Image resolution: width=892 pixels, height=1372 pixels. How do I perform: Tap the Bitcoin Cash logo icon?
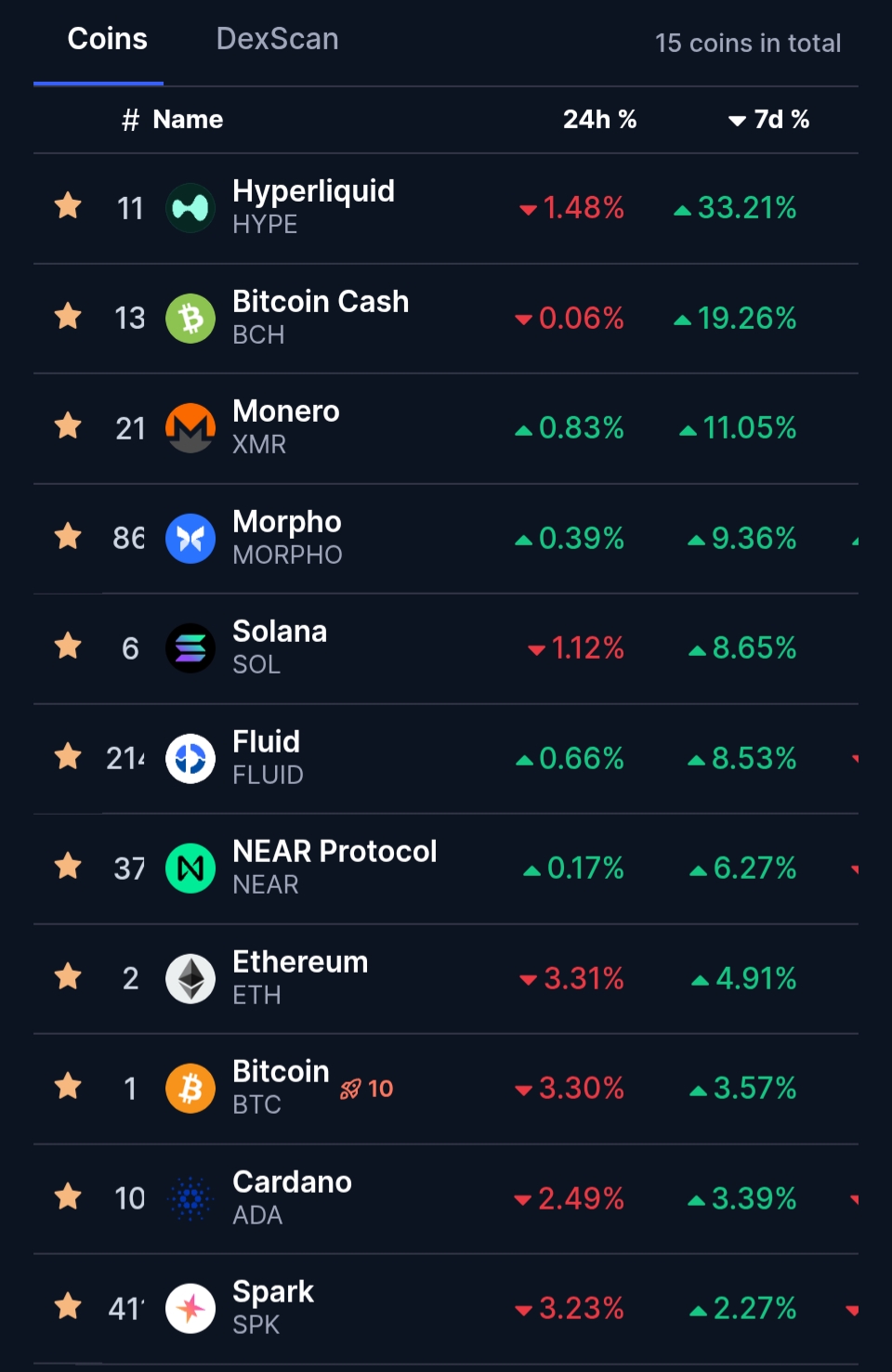pos(190,319)
